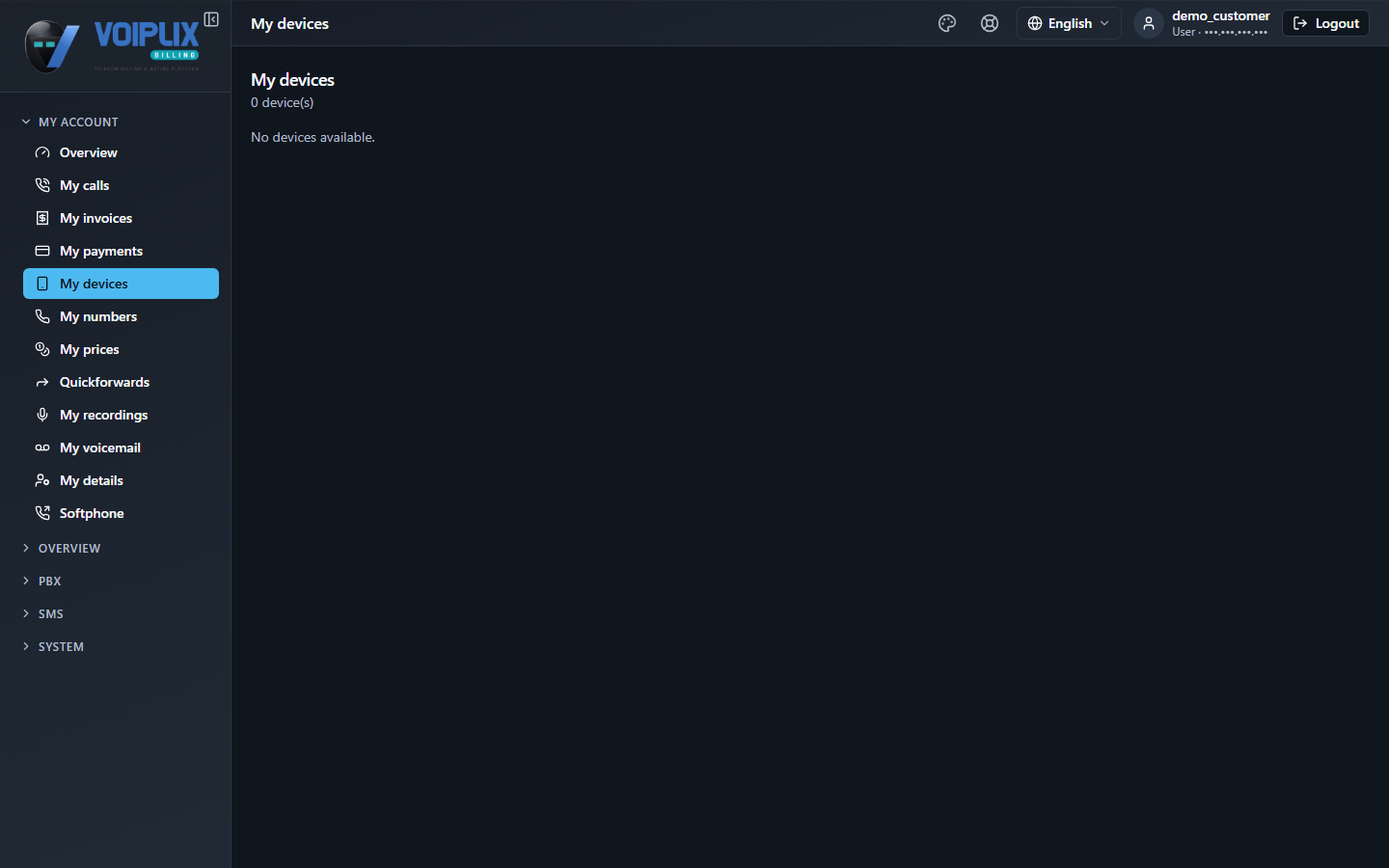Viewport: 1389px width, 868px height.
Task: Click the My devices title in top bar
Action: coord(289,23)
